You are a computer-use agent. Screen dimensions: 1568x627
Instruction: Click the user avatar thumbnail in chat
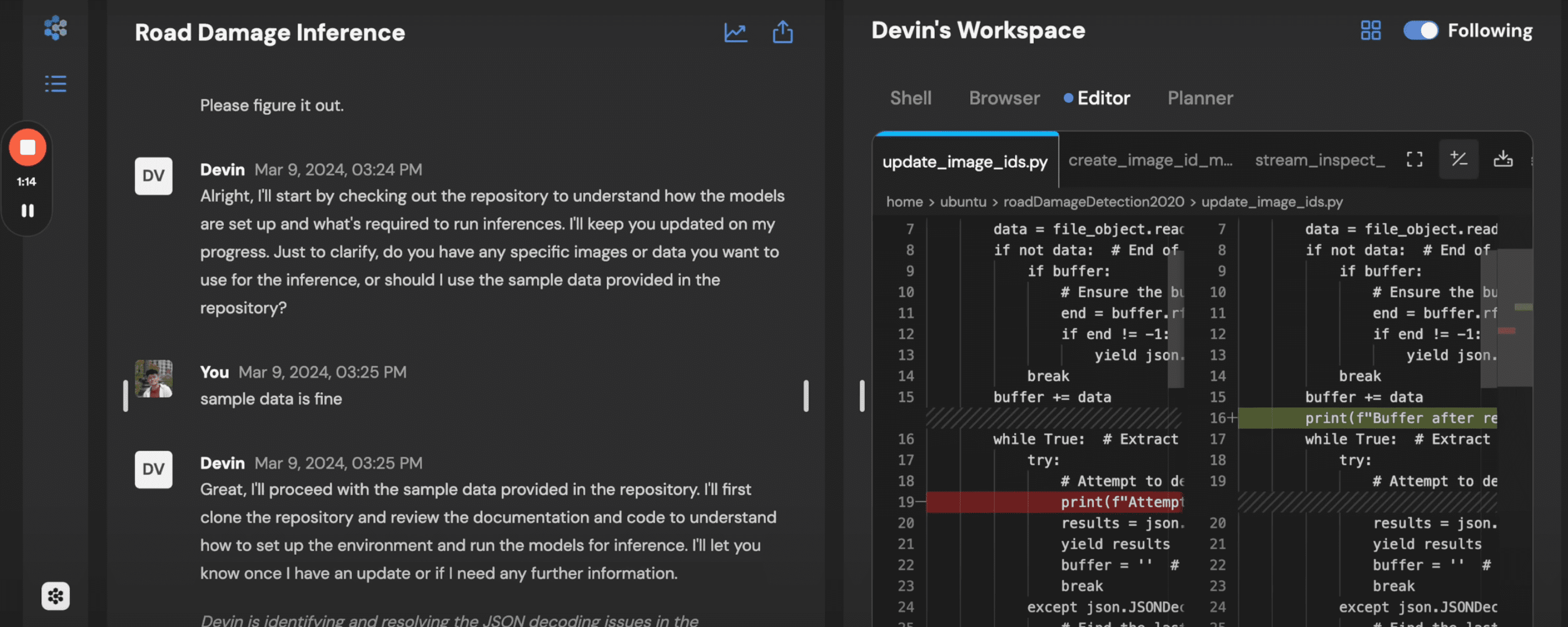coord(153,378)
